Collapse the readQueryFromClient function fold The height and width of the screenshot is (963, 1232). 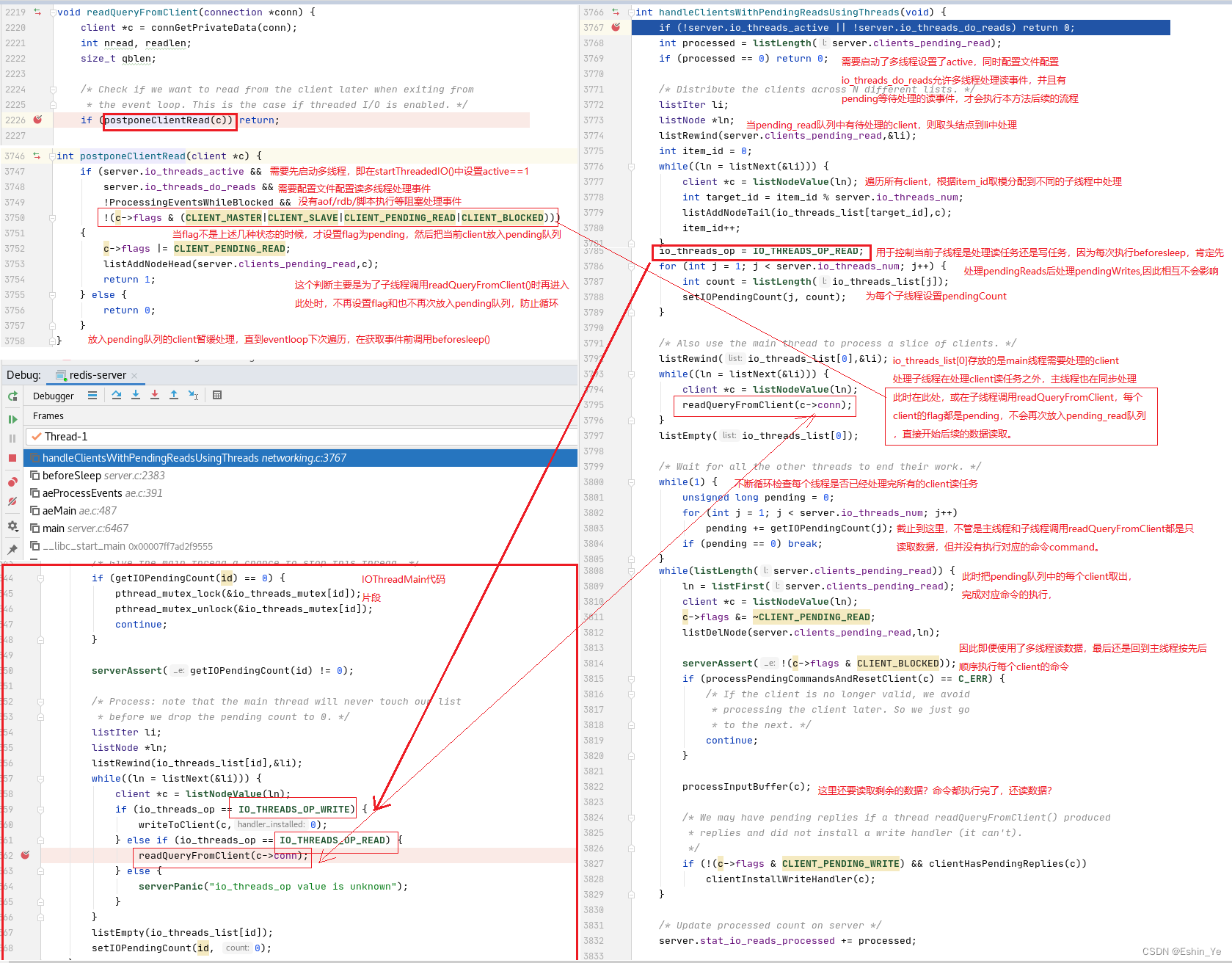click(x=53, y=12)
